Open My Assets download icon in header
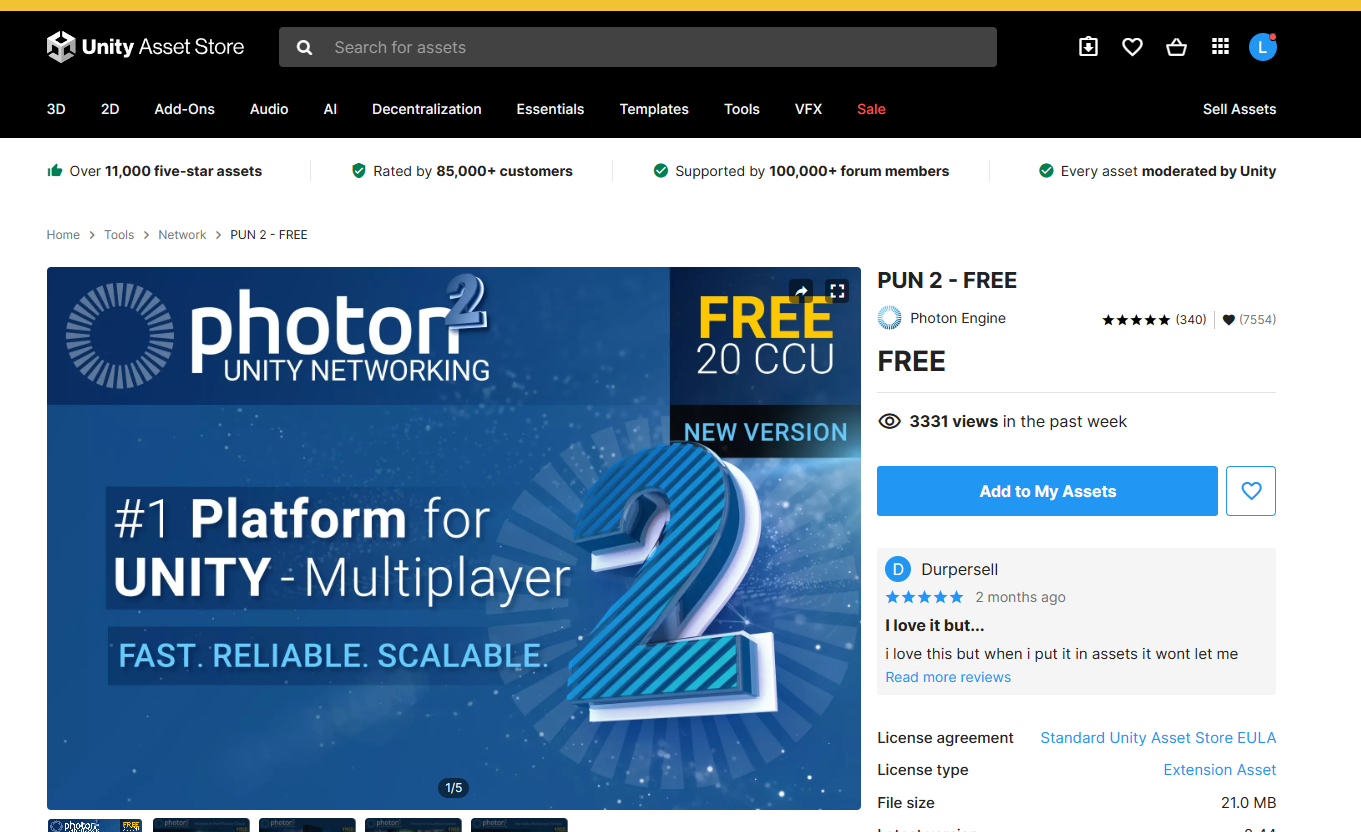This screenshot has height=832, width=1361. pyautogui.click(x=1089, y=47)
